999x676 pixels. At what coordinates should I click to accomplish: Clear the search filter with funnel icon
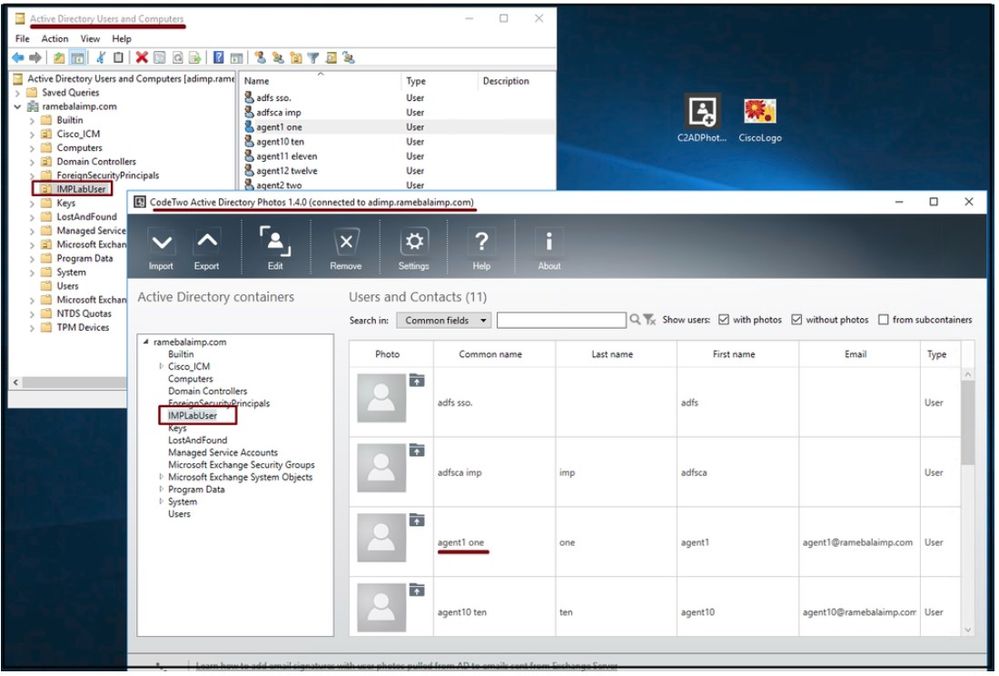coord(649,319)
